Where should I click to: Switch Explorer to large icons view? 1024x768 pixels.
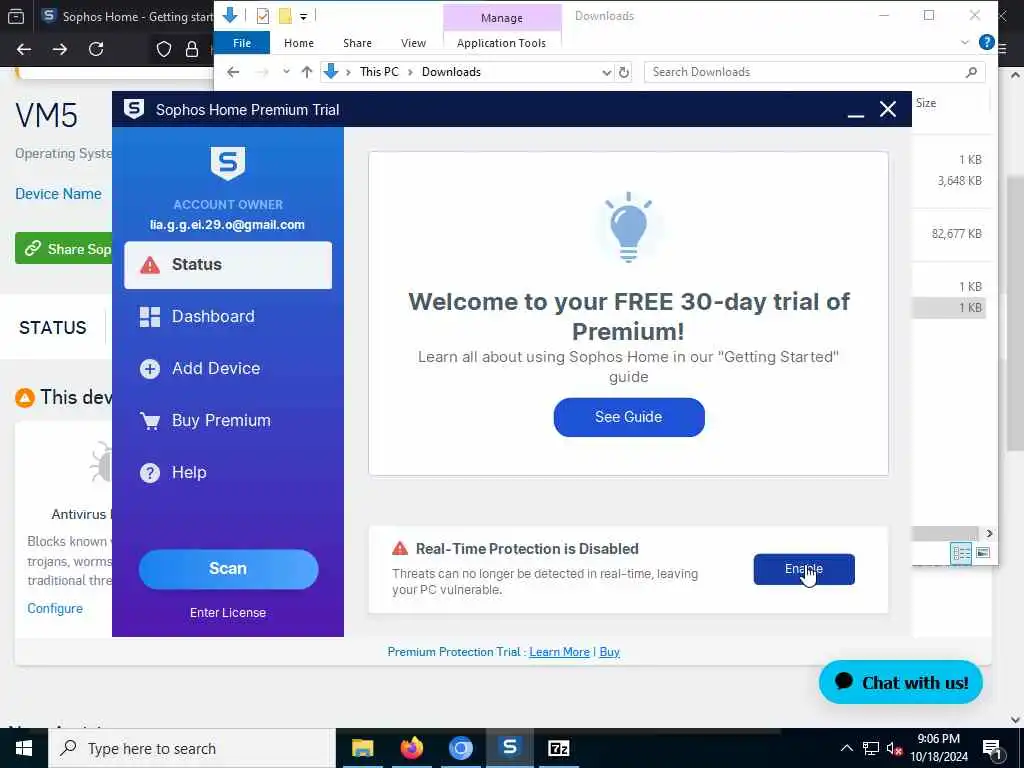[x=983, y=553]
